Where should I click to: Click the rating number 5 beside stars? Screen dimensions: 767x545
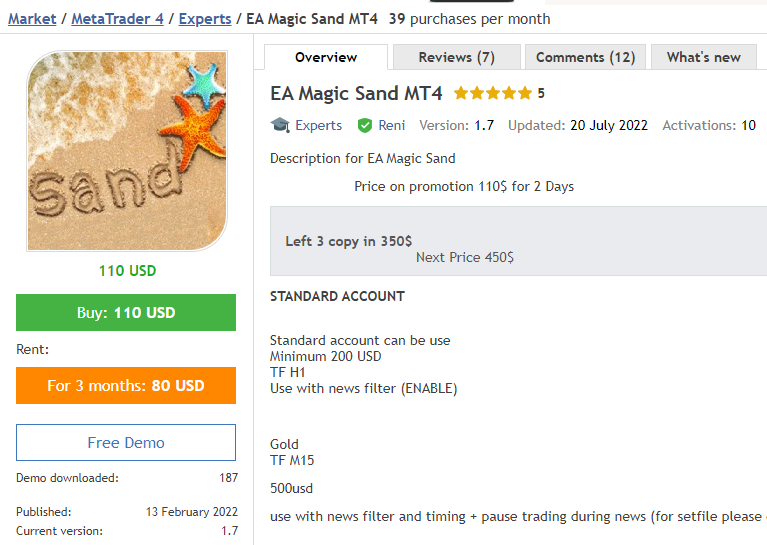[541, 93]
